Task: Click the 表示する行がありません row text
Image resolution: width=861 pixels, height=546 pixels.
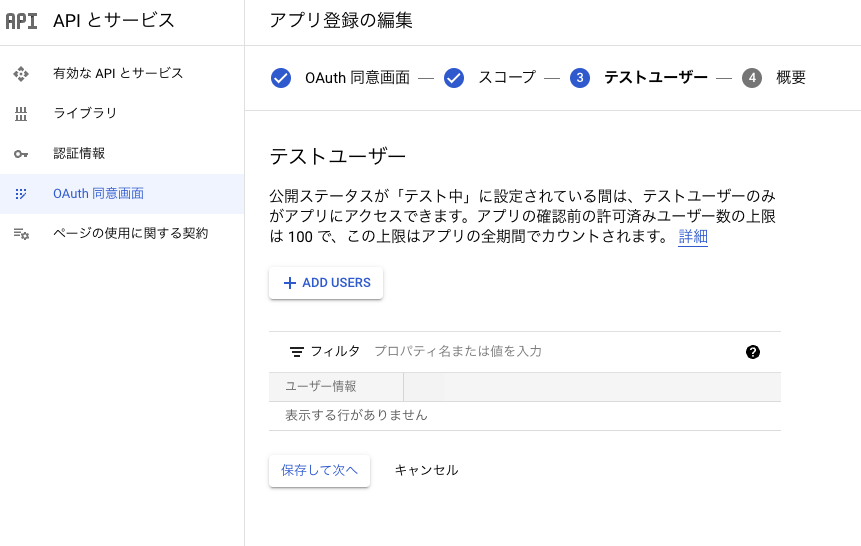Action: click(x=356, y=415)
